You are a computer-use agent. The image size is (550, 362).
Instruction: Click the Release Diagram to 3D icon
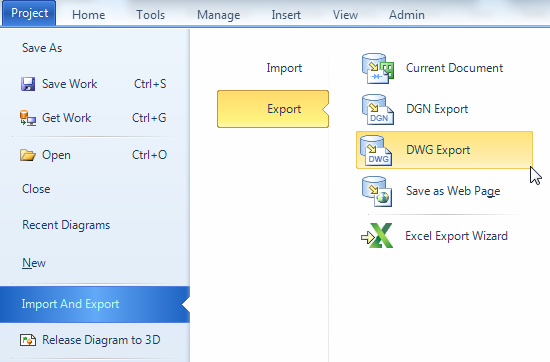(28, 340)
